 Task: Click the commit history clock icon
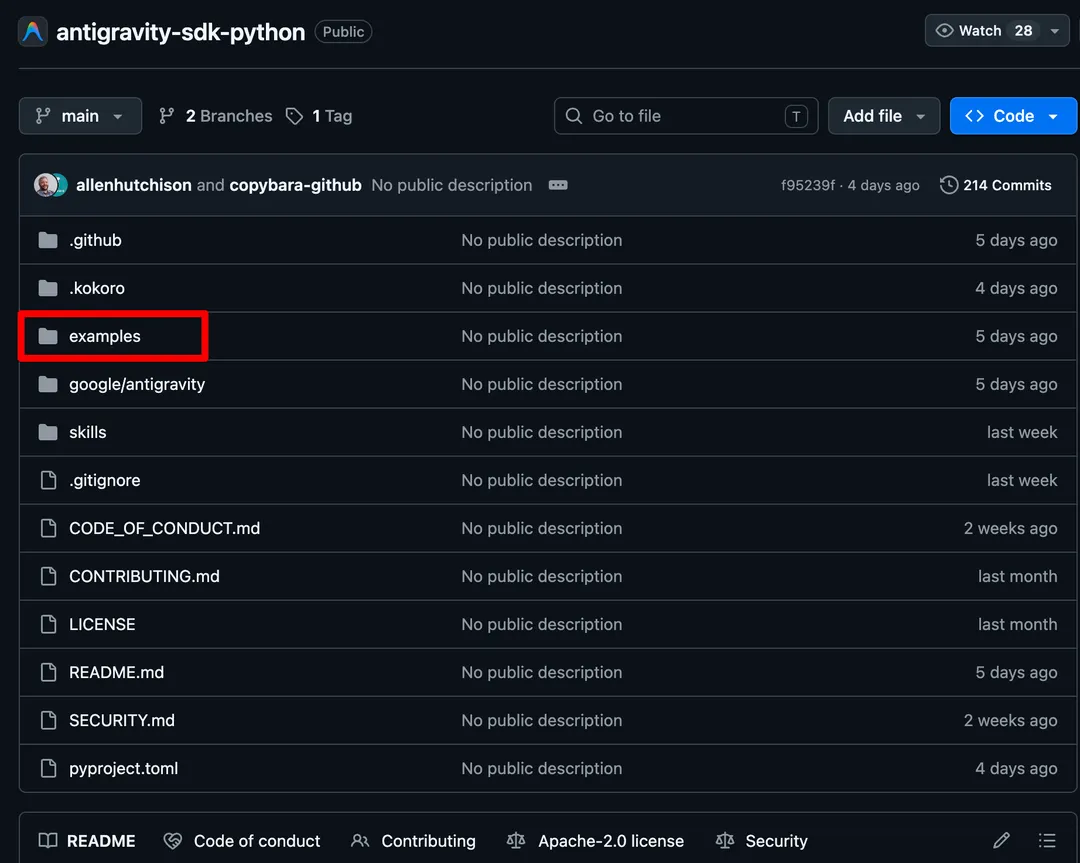point(948,185)
